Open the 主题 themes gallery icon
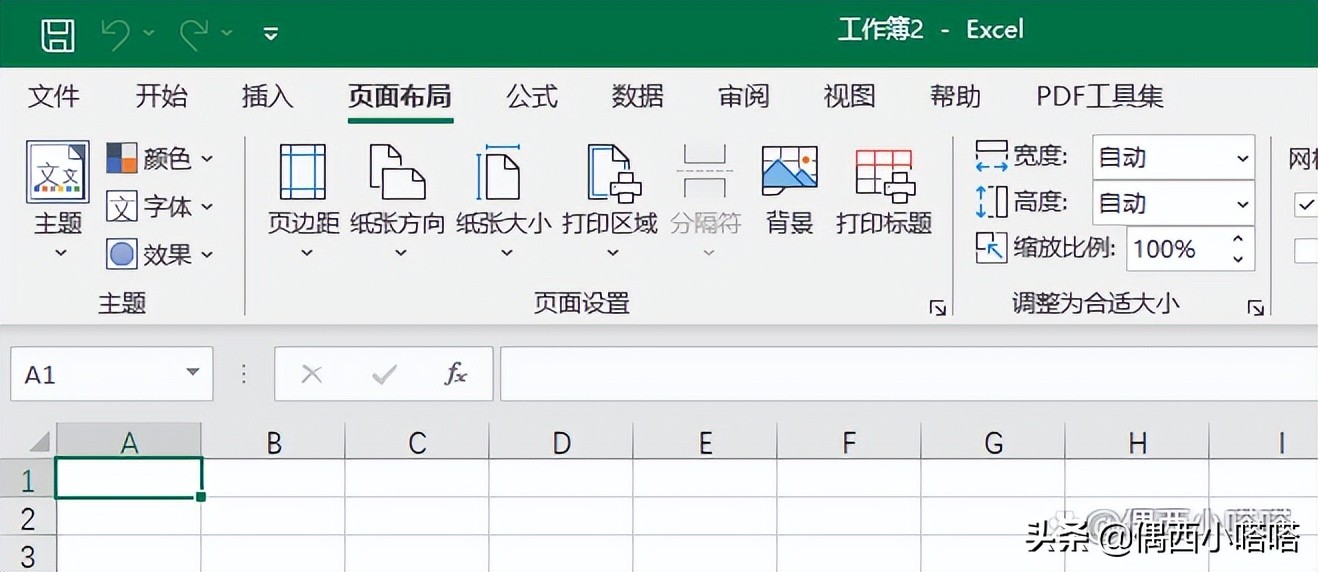 [x=57, y=172]
